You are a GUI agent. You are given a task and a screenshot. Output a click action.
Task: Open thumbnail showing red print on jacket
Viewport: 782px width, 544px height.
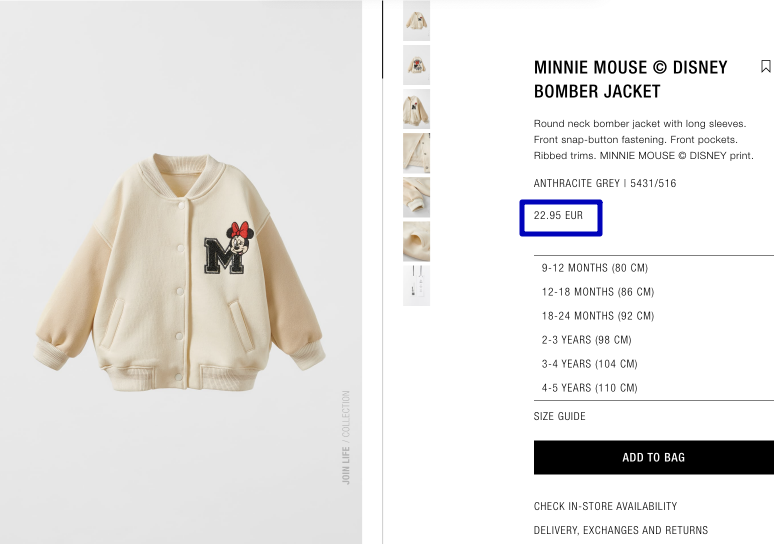pyautogui.click(x=416, y=65)
